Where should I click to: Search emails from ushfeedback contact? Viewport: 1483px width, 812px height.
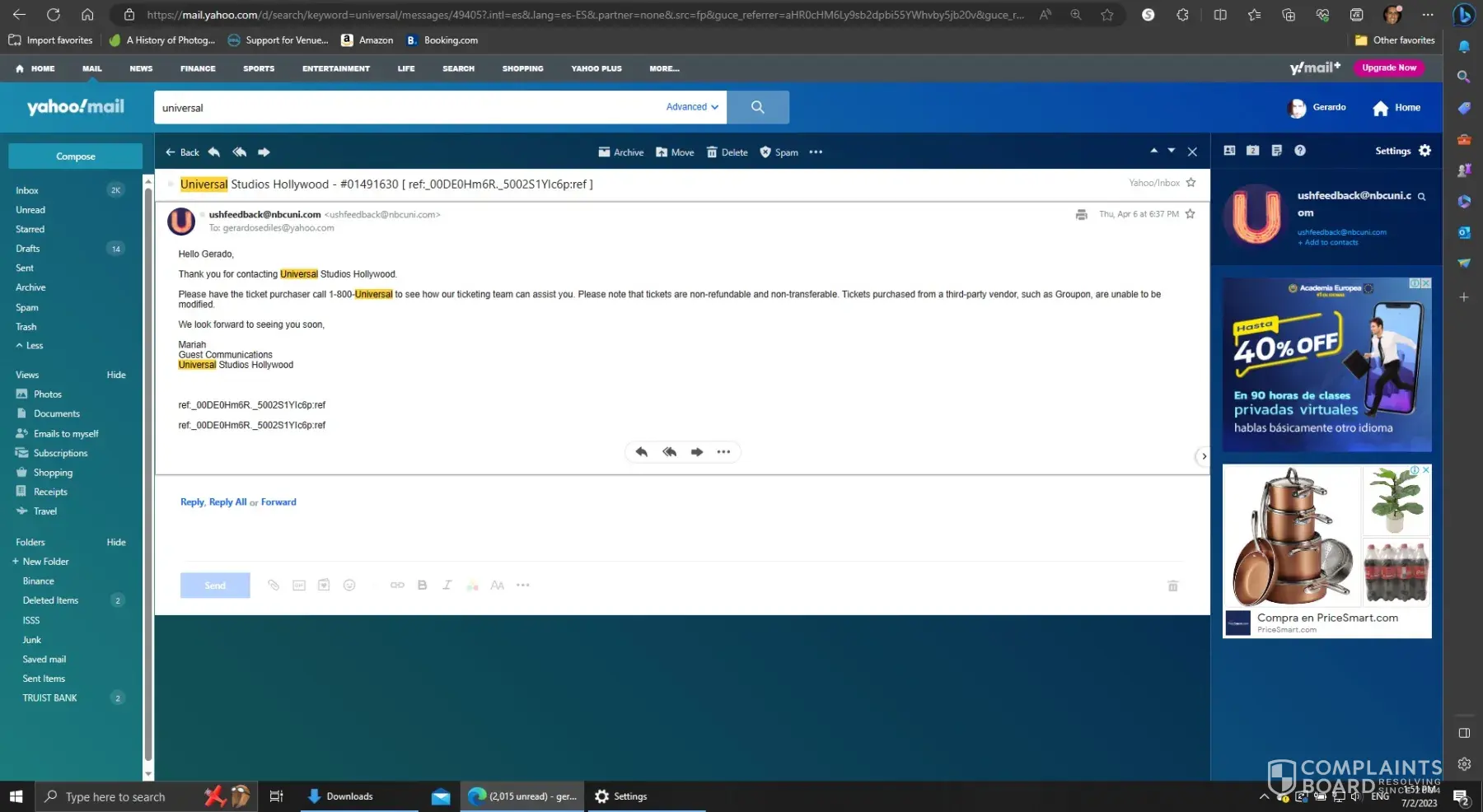1421,197
